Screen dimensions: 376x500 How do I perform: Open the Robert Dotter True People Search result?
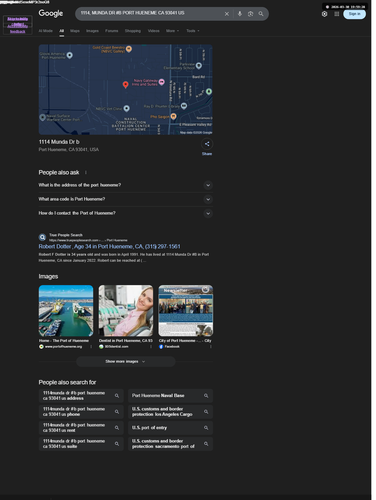click(x=109, y=247)
